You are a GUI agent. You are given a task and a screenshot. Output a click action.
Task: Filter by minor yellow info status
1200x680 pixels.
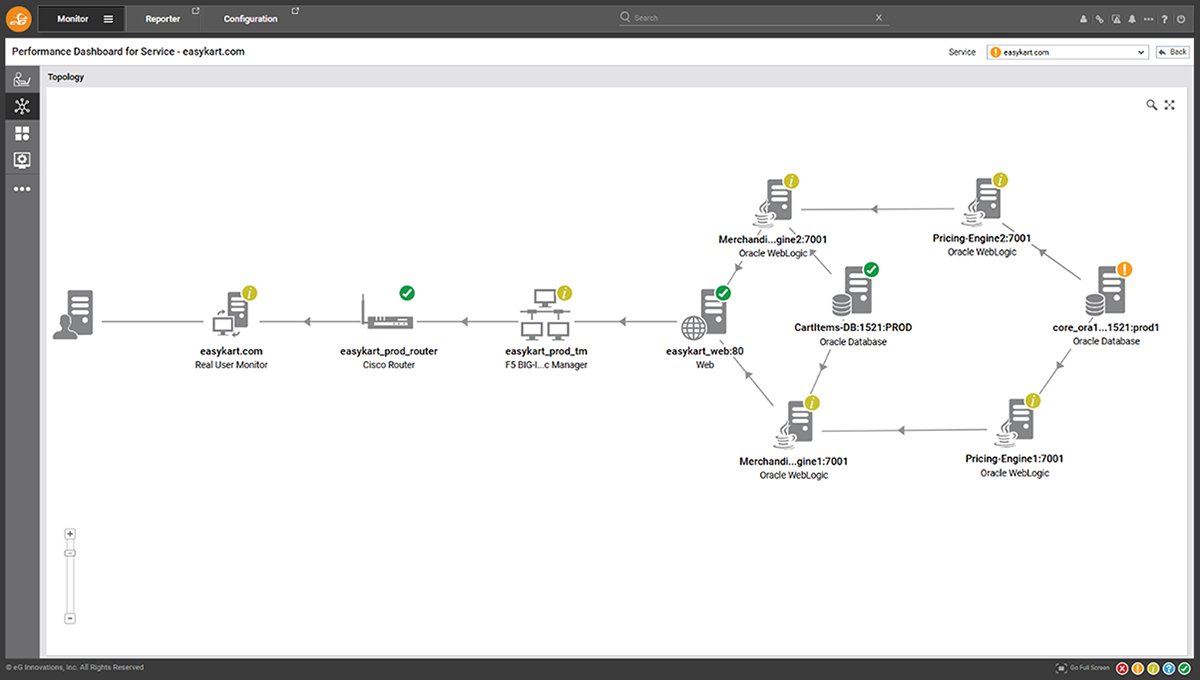(1154, 667)
